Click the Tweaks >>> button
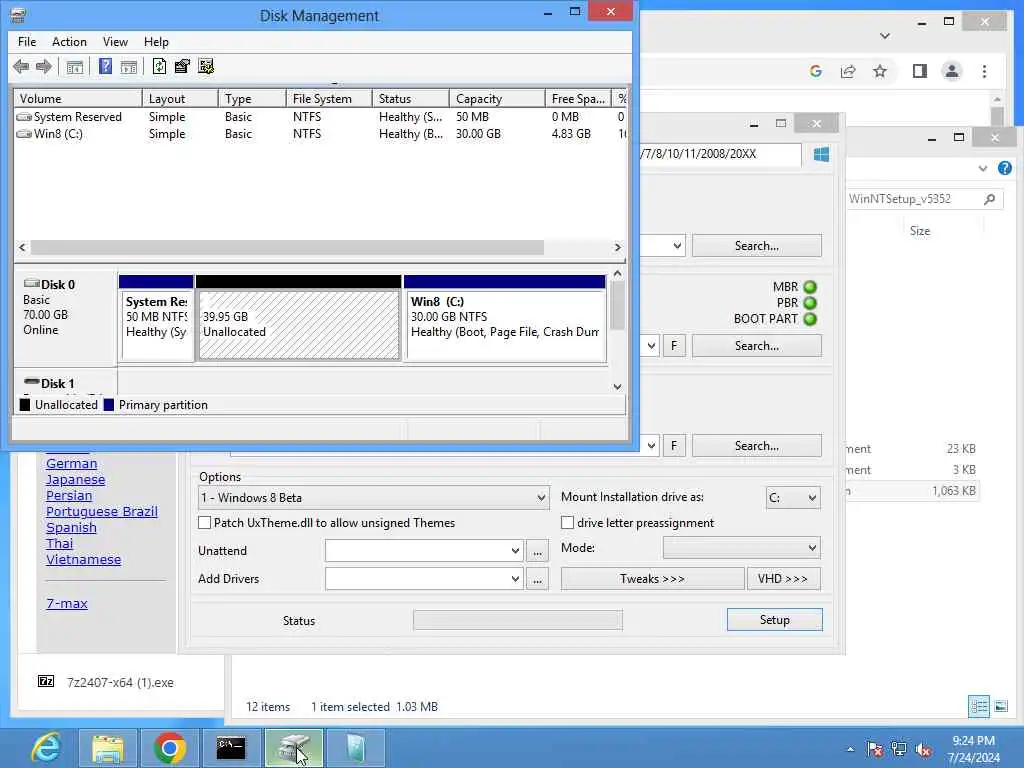 (x=652, y=579)
